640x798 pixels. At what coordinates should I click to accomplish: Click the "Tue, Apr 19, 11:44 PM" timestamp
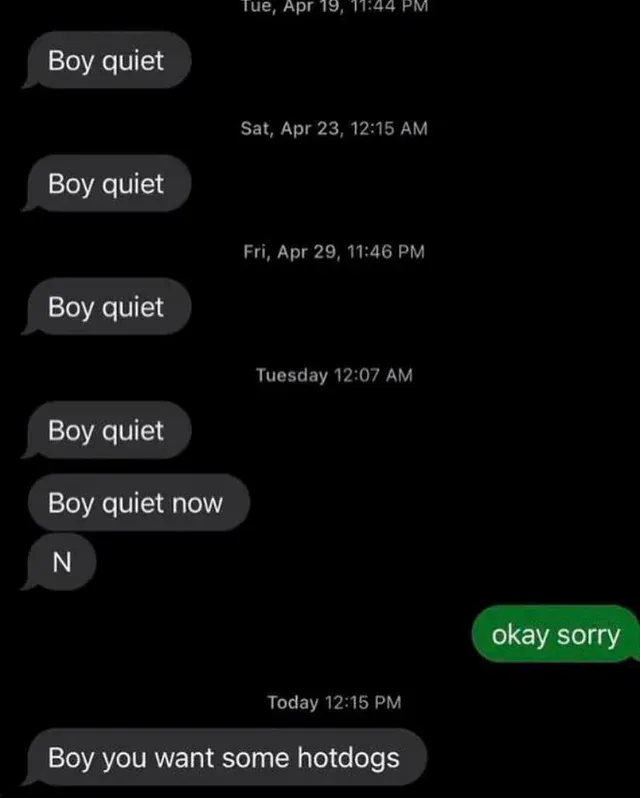pyautogui.click(x=334, y=6)
